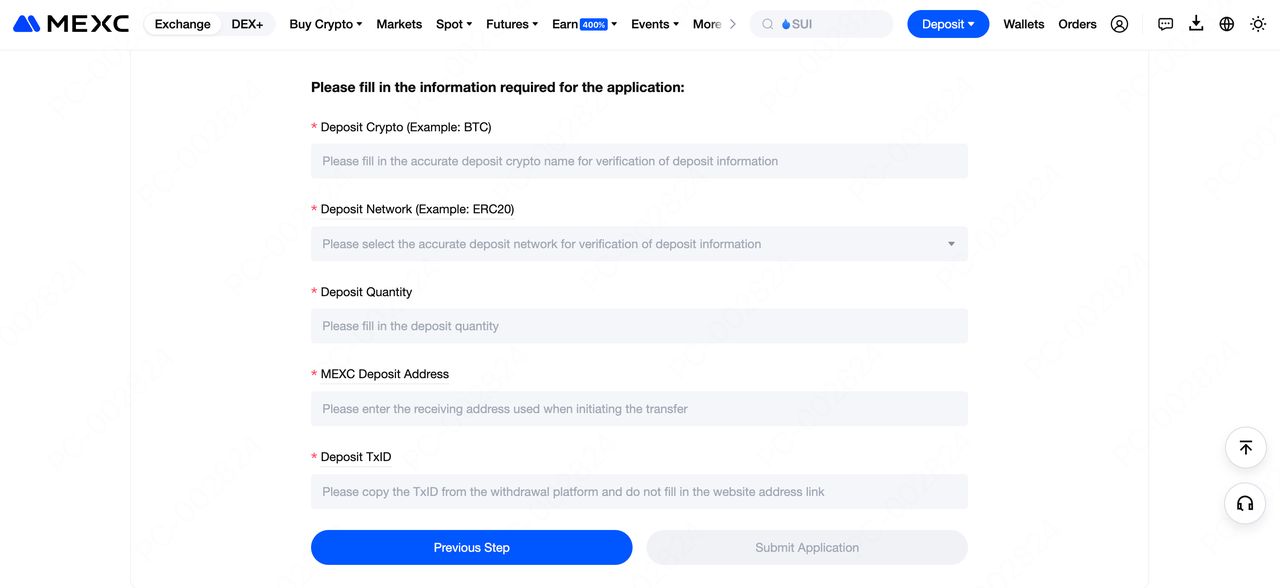This screenshot has height=588, width=1280.
Task: Open the Buy Crypto dropdown menu
Action: coord(326,24)
